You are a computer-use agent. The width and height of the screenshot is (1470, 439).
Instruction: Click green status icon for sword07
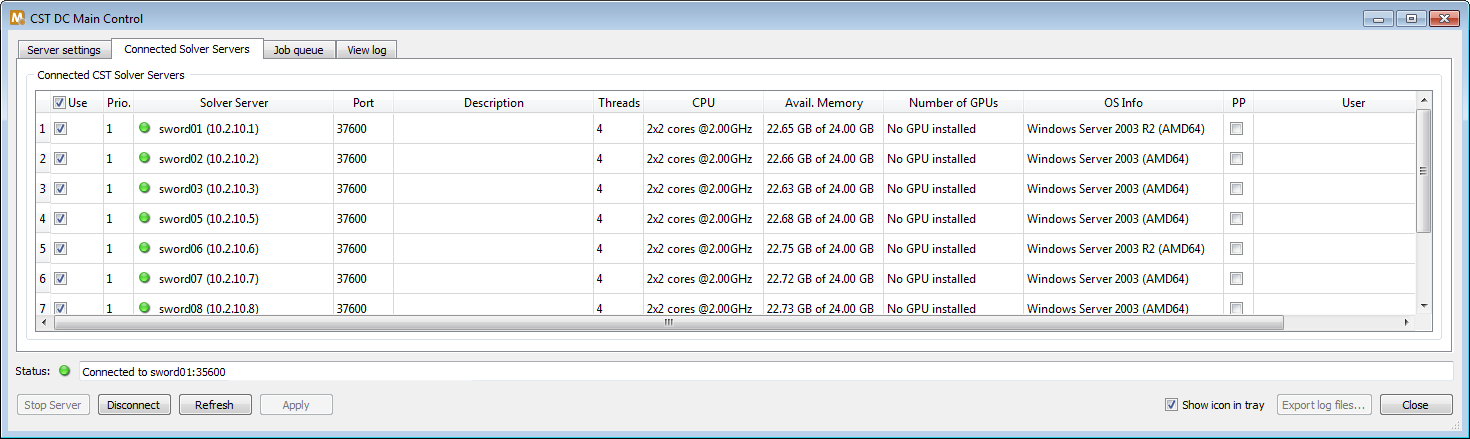tap(144, 278)
